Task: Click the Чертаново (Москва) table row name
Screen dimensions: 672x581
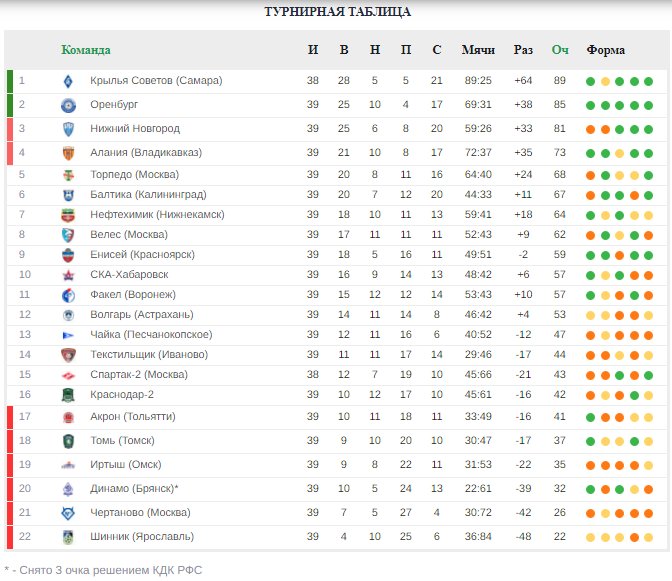Action: [140, 513]
